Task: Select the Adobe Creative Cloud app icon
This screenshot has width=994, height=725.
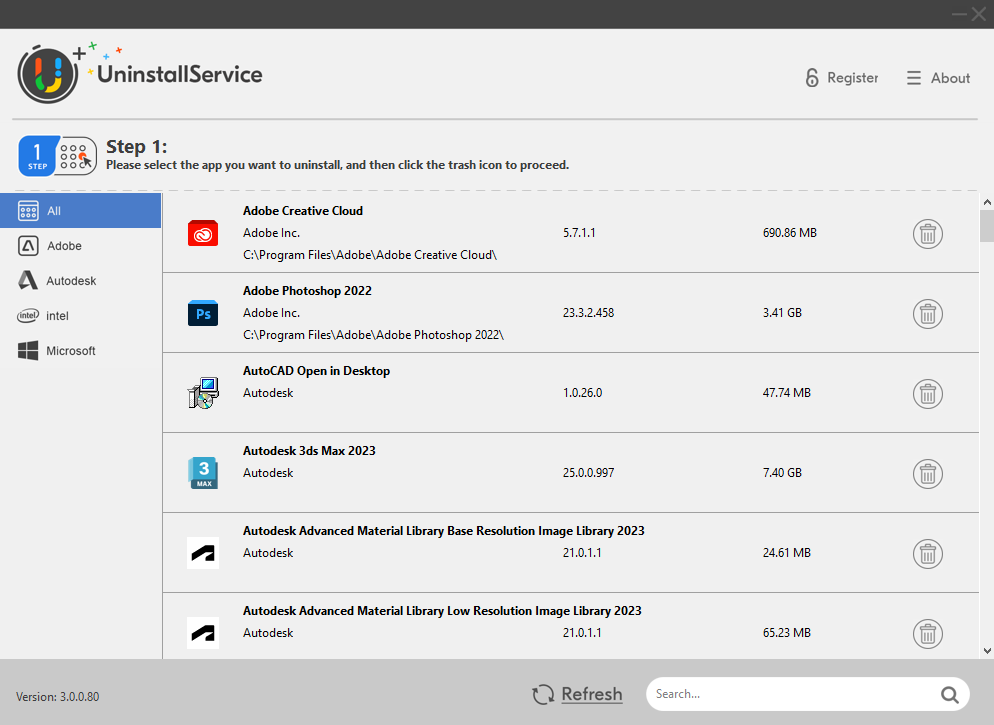Action: 203,233
